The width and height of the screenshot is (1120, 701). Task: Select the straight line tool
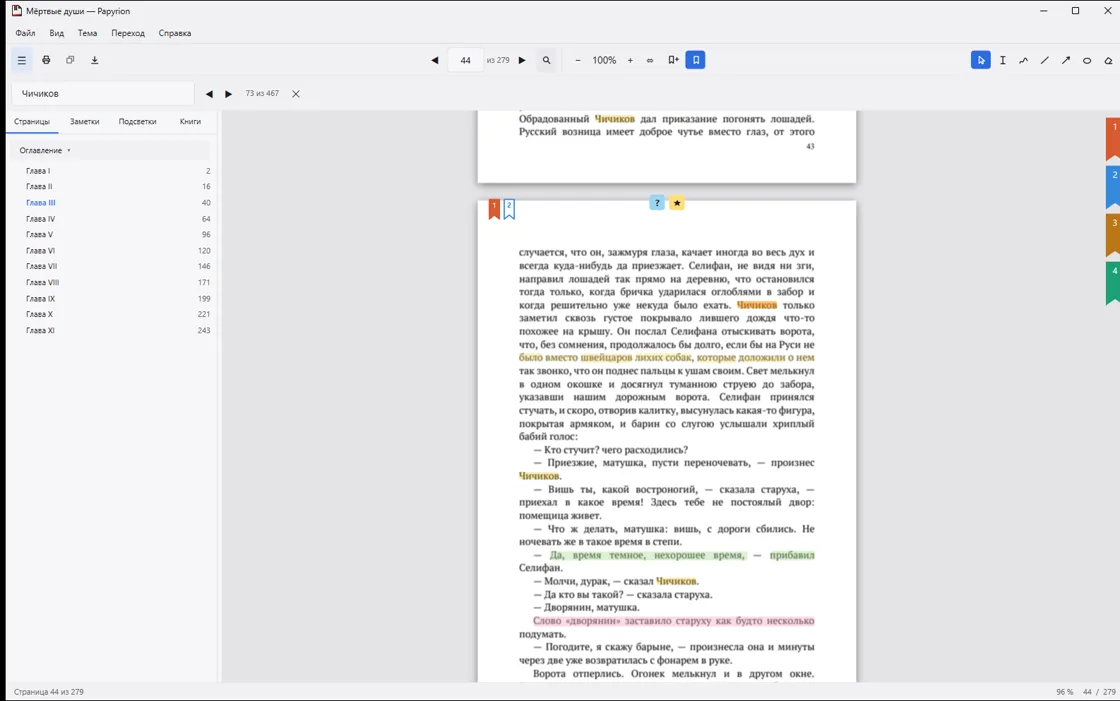pos(1045,60)
